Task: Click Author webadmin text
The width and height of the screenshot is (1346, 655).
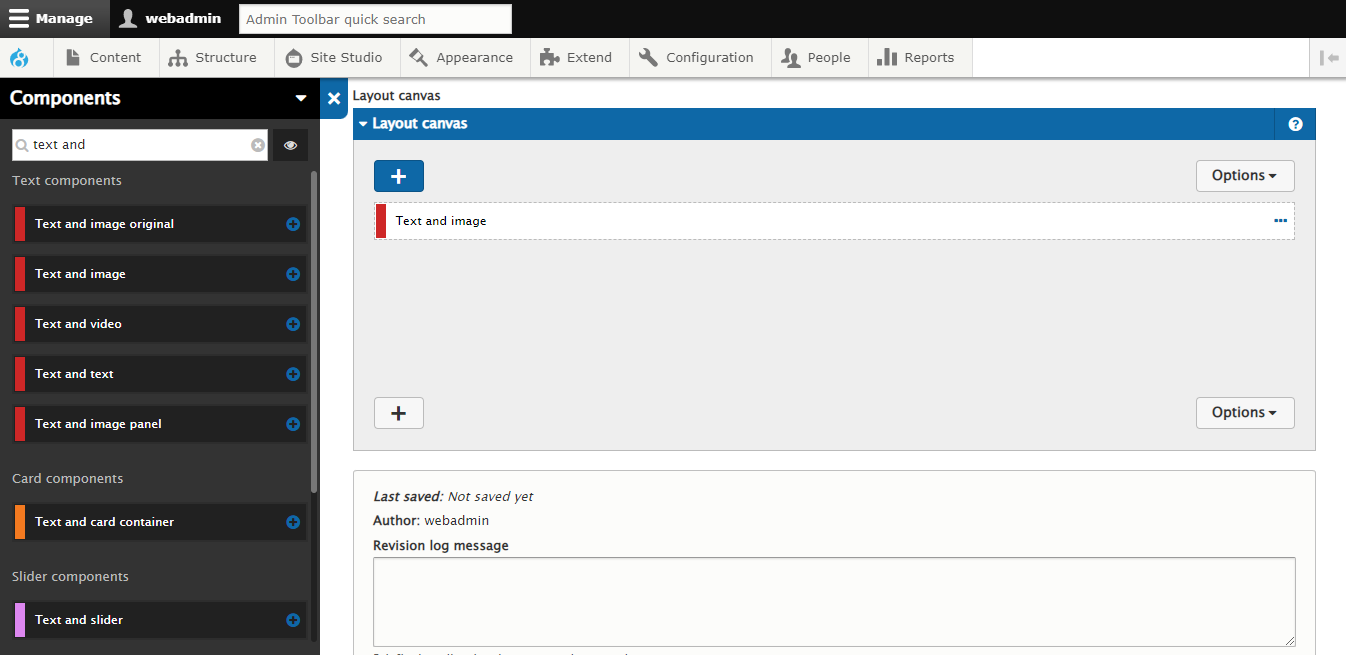Action: click(431, 521)
